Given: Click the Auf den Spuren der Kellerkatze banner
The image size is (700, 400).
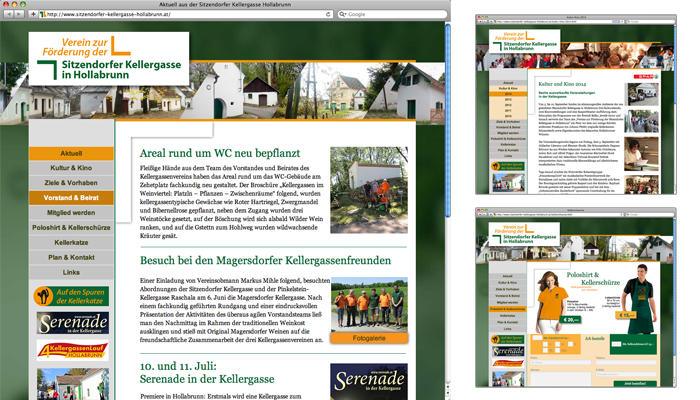Looking at the screenshot, I should (71, 296).
